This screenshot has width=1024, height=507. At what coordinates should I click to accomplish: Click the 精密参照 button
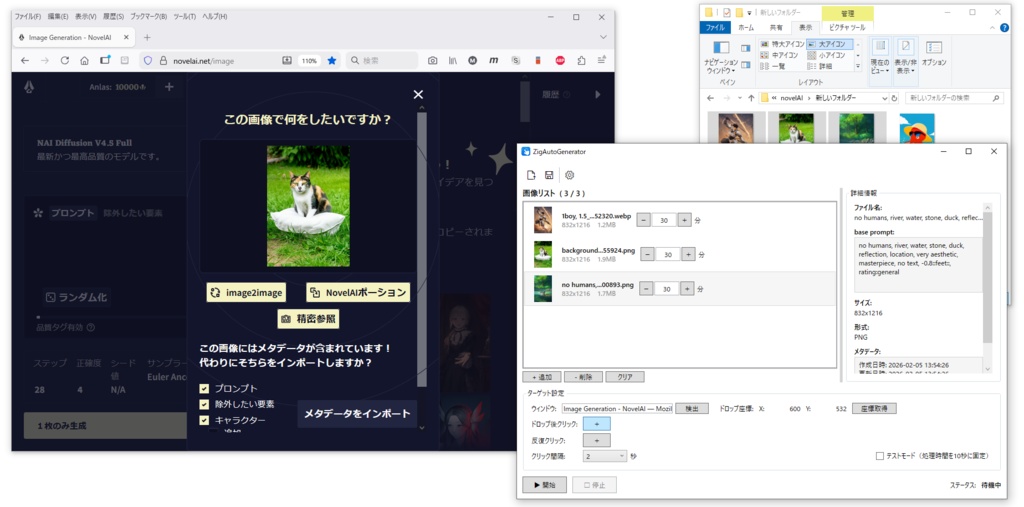coord(309,319)
